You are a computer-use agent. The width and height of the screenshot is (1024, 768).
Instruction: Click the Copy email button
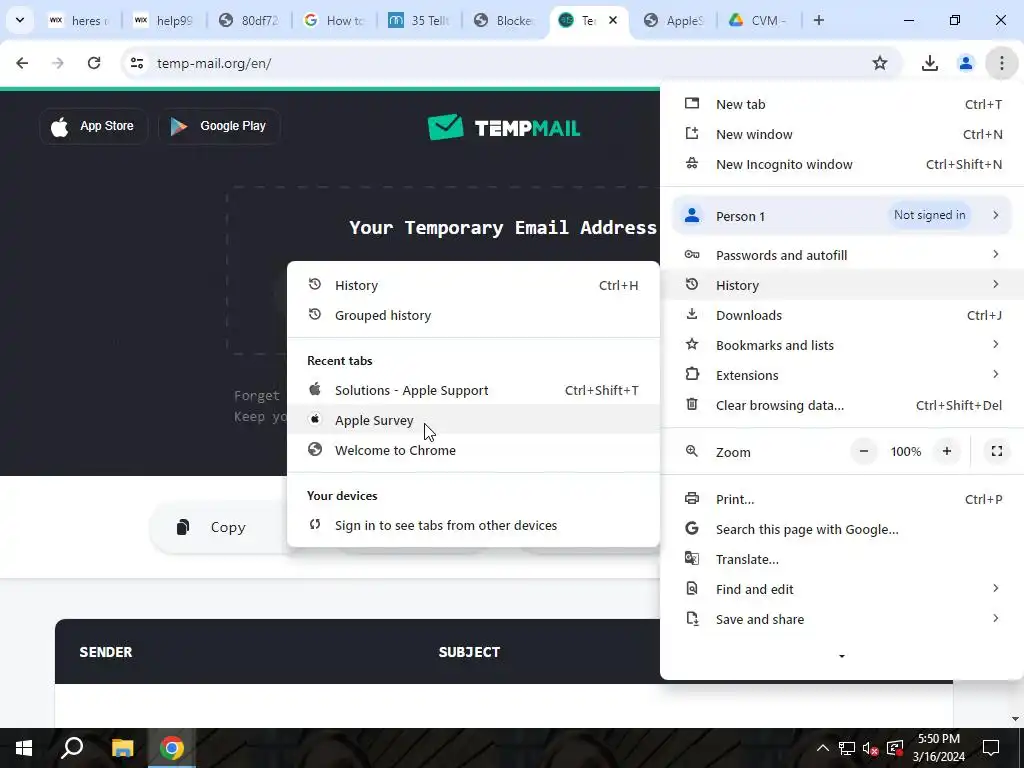point(219,527)
